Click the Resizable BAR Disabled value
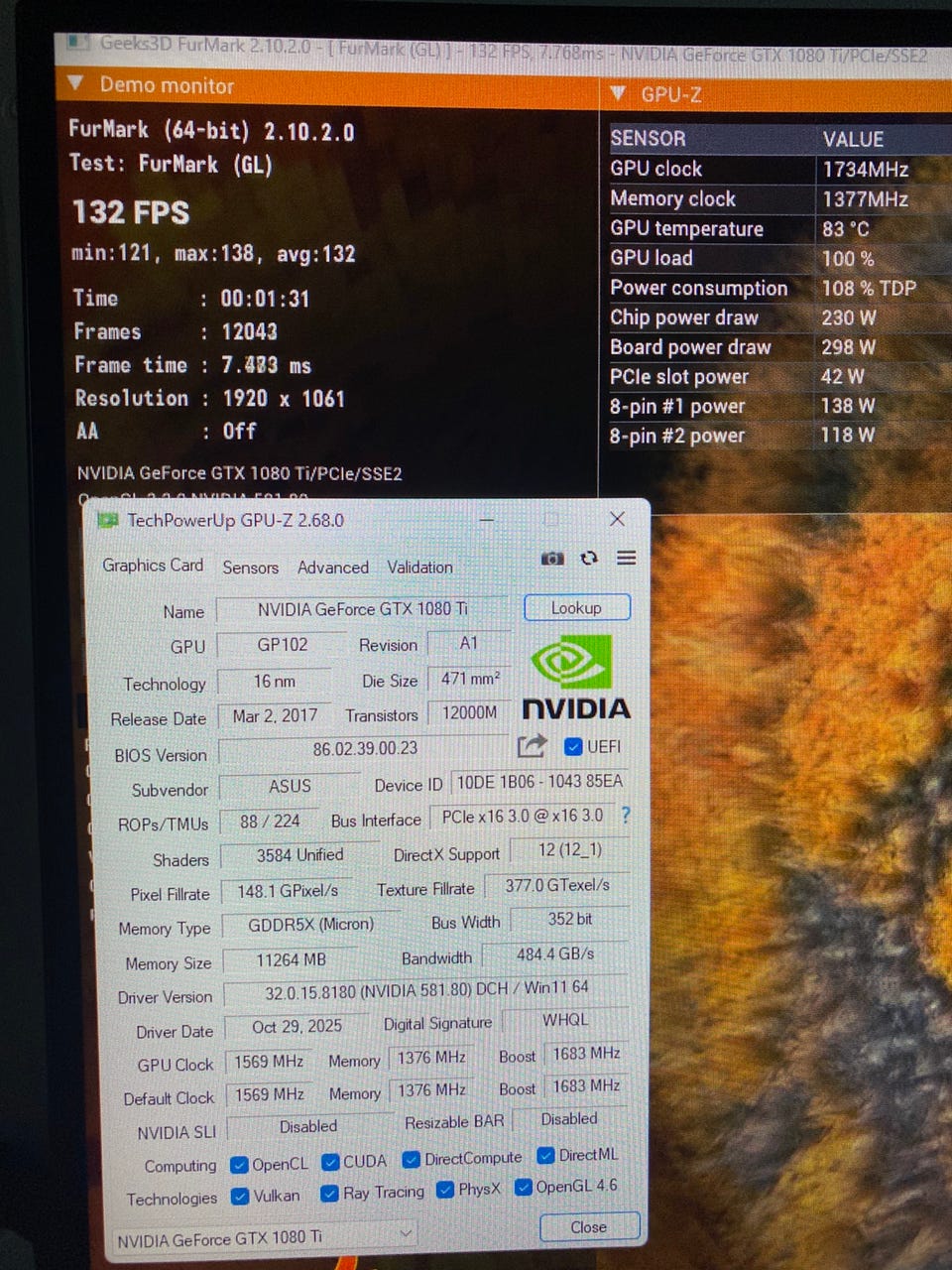Image resolution: width=952 pixels, height=1270 pixels. pyautogui.click(x=569, y=1118)
